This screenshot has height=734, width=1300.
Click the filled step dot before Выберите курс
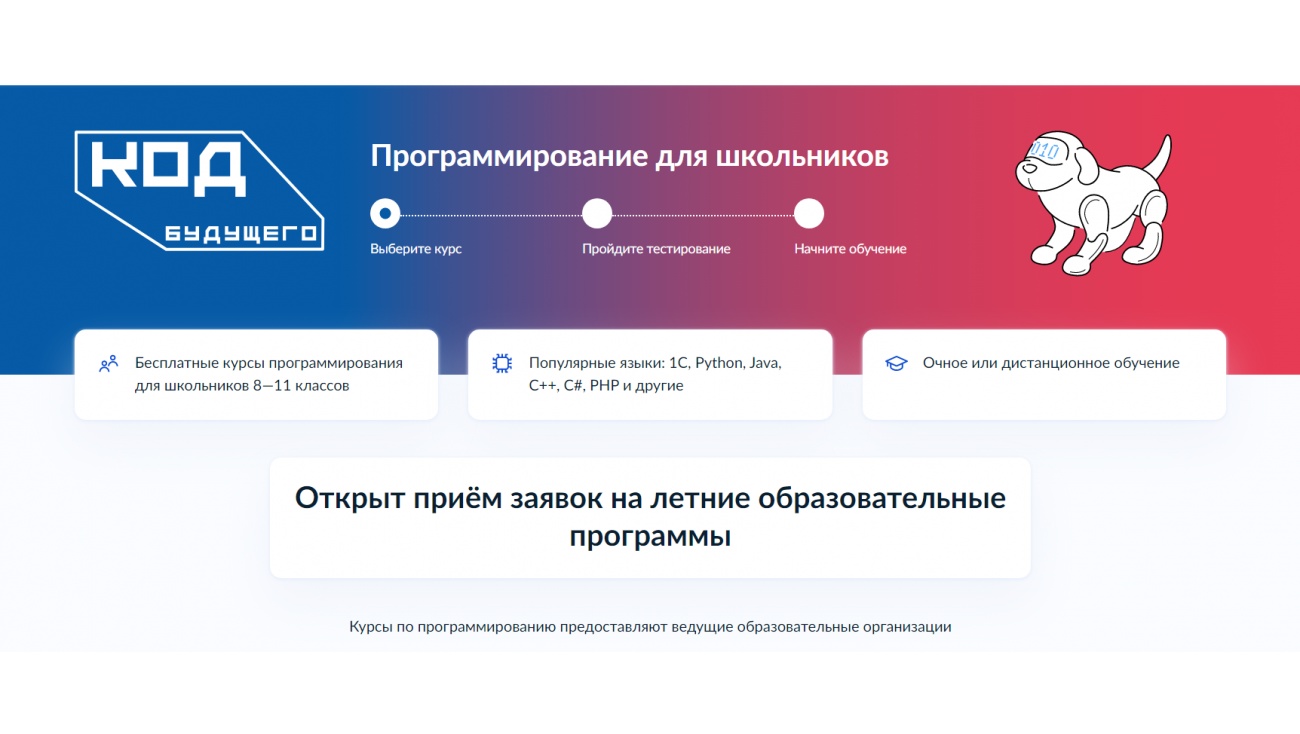point(385,213)
